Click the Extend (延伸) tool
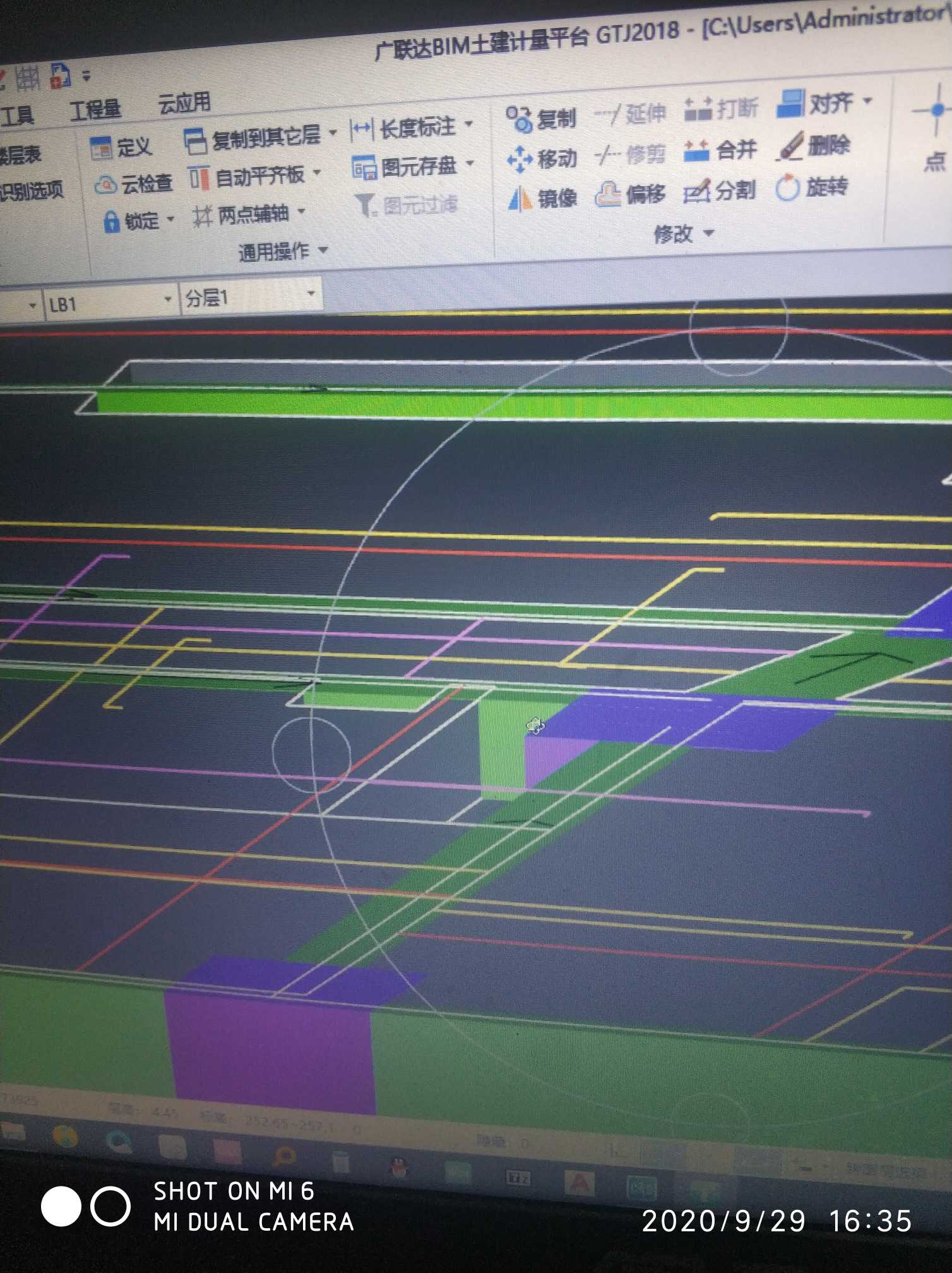Image resolution: width=952 pixels, height=1273 pixels. [x=631, y=114]
